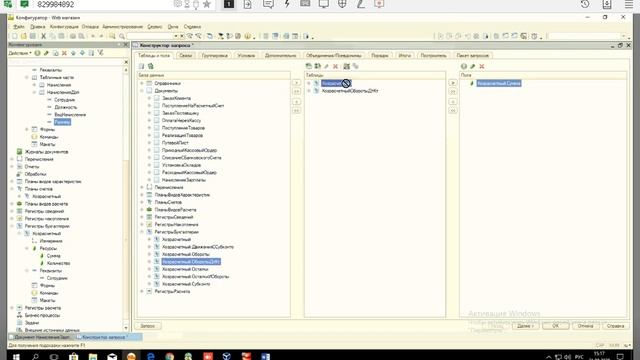Open Windows Start button on taskbar
This screenshot has width=640, height=360.
pos(16,357)
